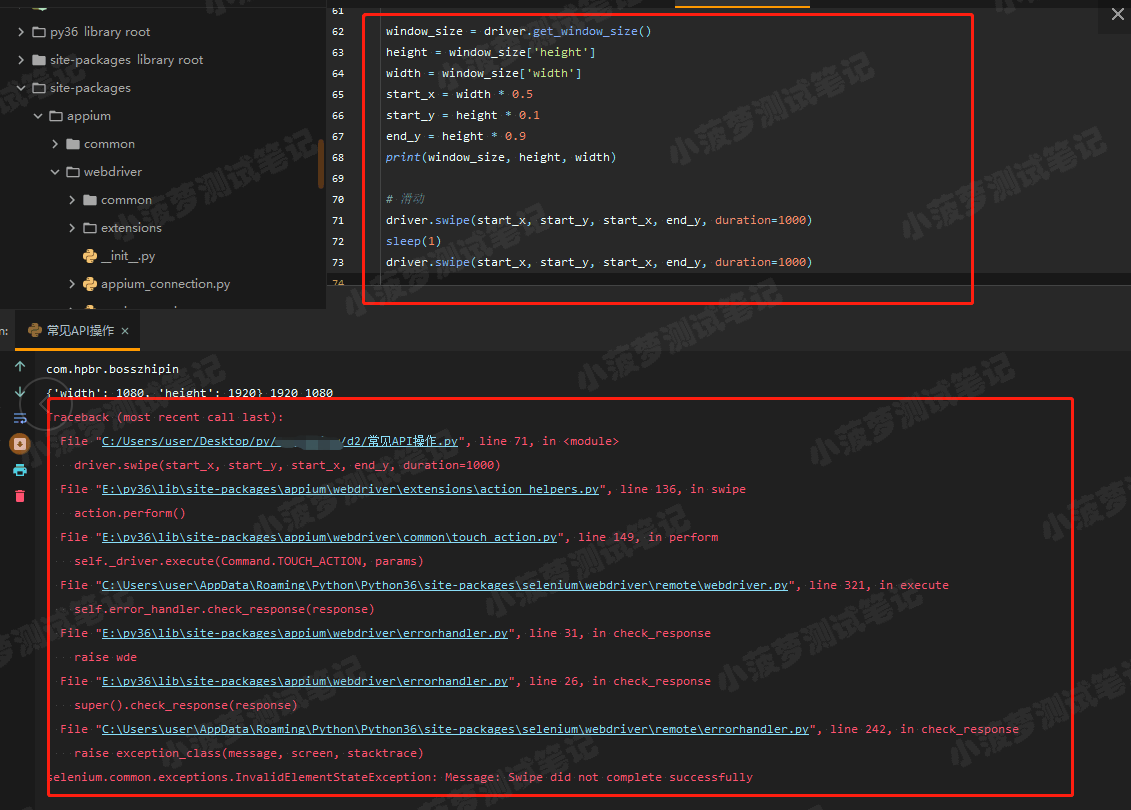The height and width of the screenshot is (810, 1131).
Task: Click the print call on line 68
Action: [501, 157]
